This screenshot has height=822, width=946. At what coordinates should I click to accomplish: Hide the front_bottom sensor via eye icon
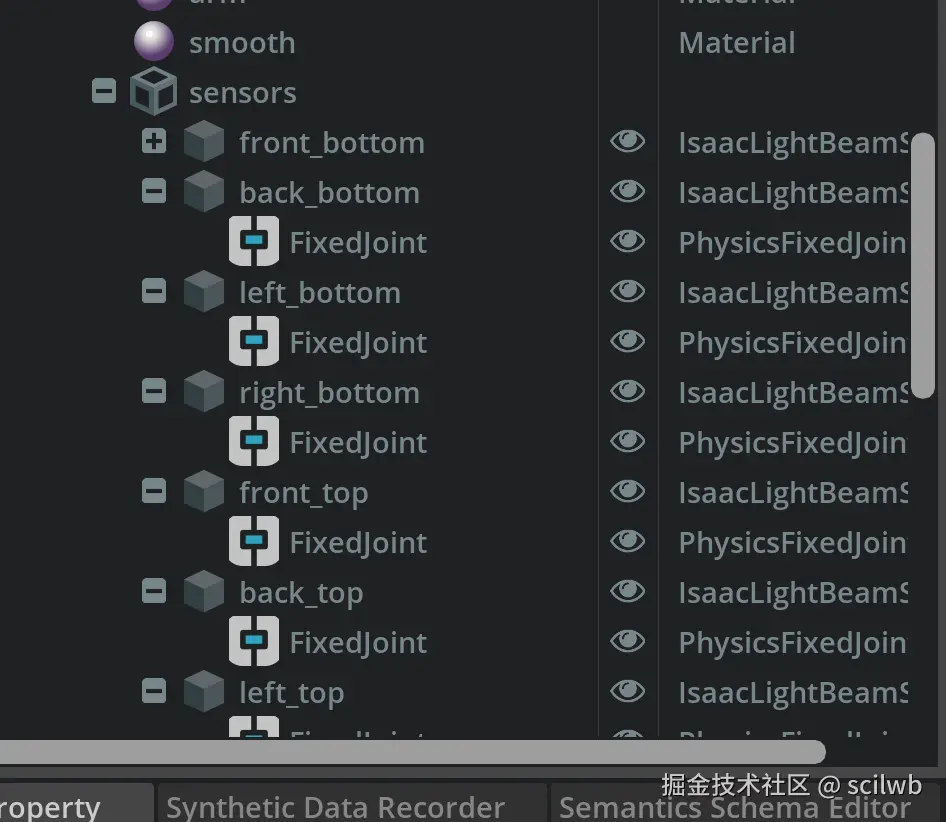[627, 142]
